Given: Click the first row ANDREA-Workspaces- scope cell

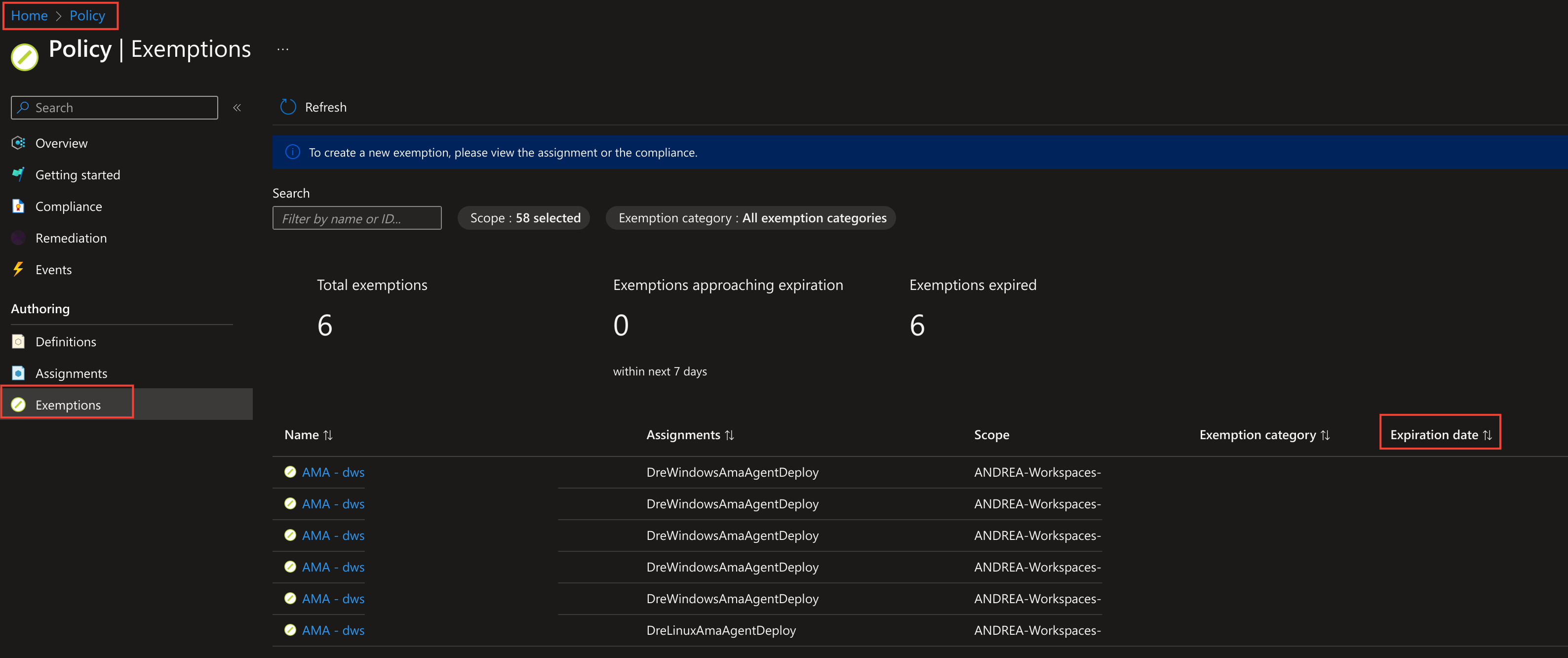Looking at the screenshot, I should point(1038,473).
